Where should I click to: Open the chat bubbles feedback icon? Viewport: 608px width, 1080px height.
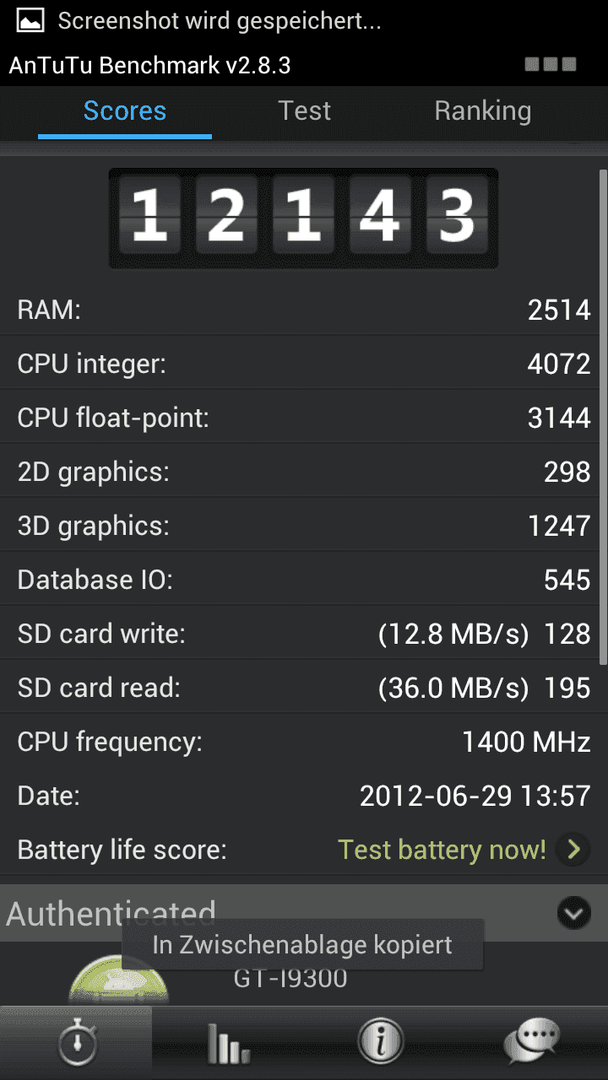[x=532, y=1041]
